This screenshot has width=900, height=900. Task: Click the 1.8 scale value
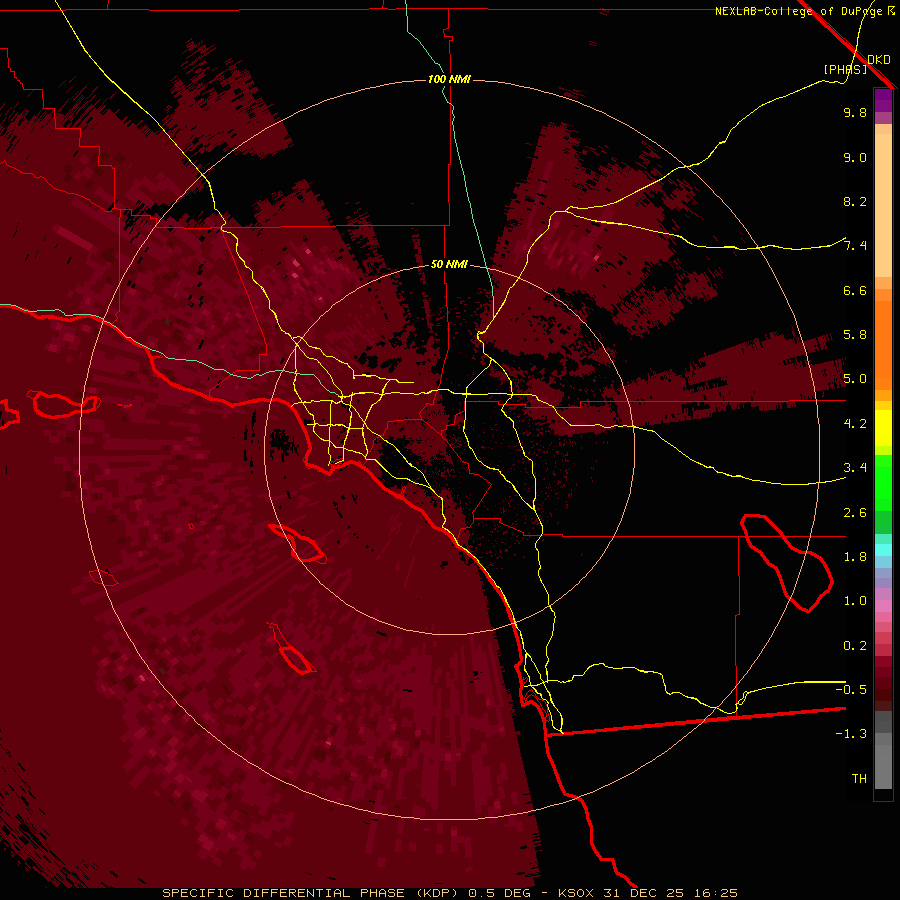pyautogui.click(x=855, y=557)
